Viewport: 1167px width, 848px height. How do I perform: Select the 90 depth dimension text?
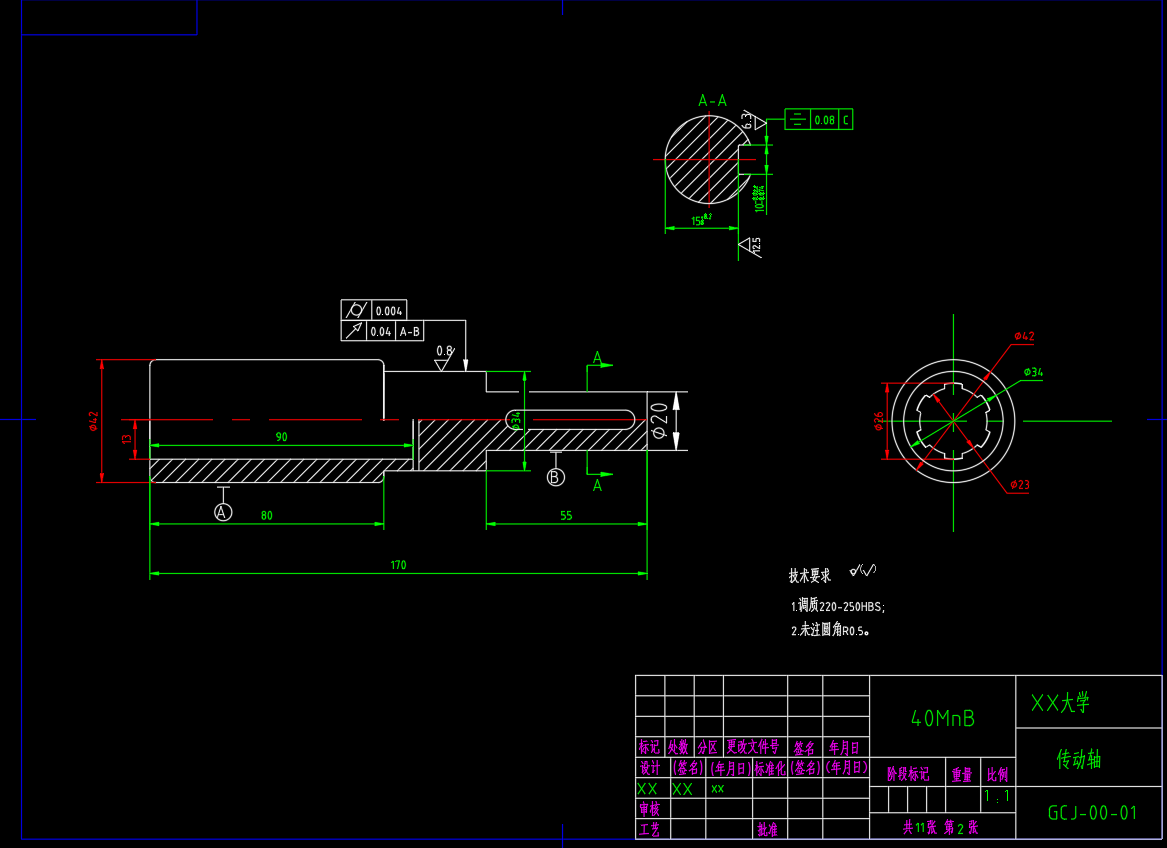click(281, 437)
